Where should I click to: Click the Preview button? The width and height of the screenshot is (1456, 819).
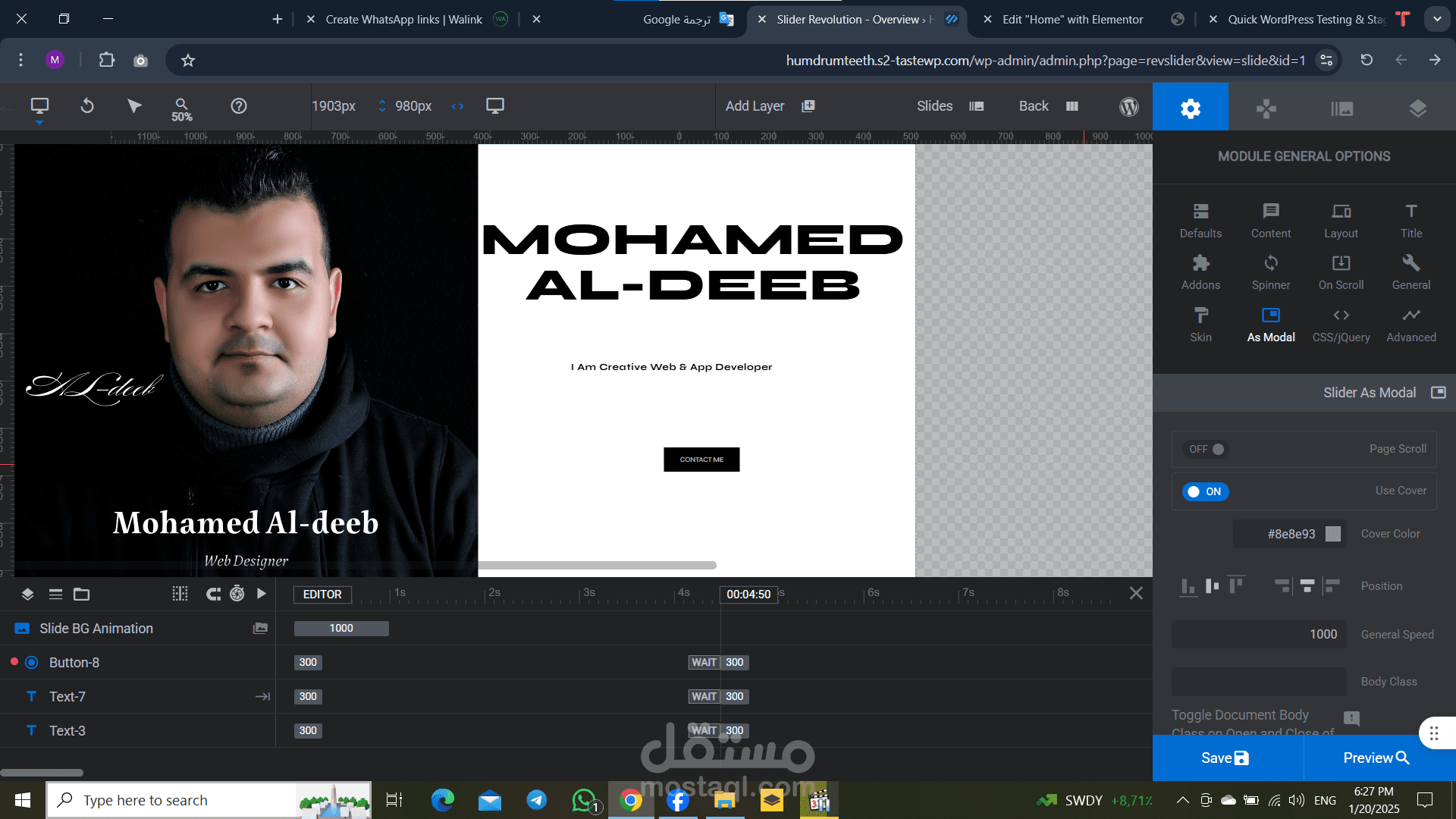pos(1376,758)
